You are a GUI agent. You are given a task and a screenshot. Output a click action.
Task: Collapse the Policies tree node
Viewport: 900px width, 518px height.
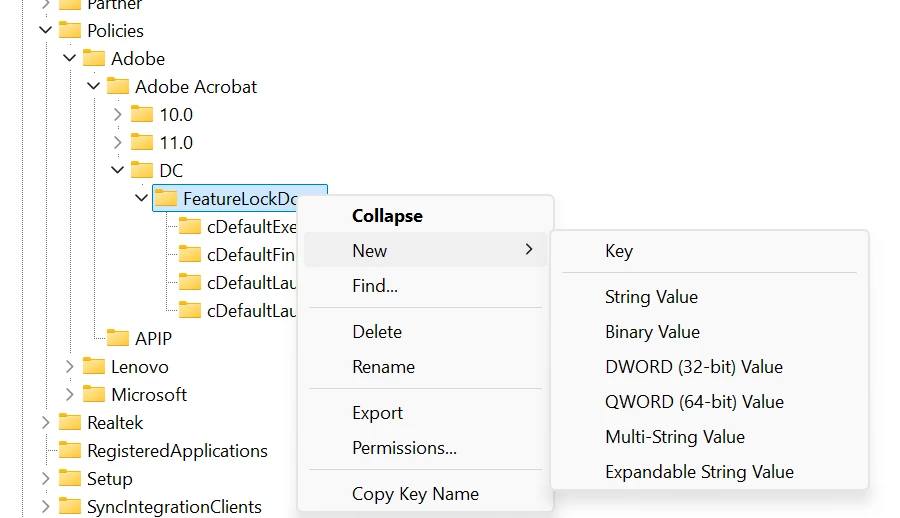click(45, 30)
